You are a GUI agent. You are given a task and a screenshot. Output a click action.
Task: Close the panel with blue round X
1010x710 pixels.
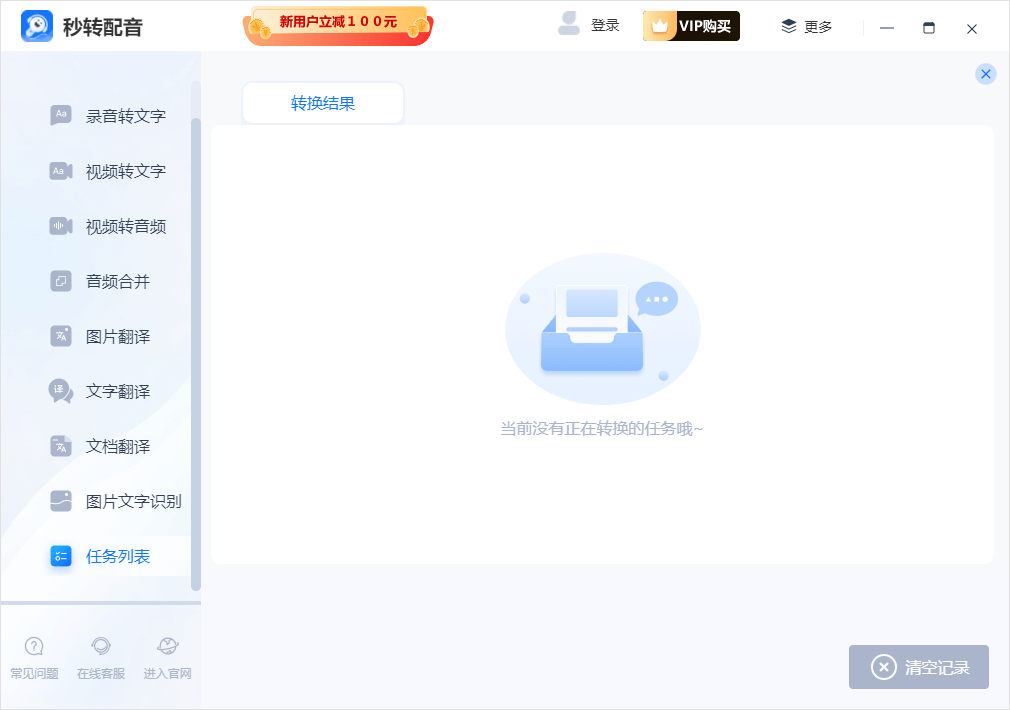coord(986,74)
